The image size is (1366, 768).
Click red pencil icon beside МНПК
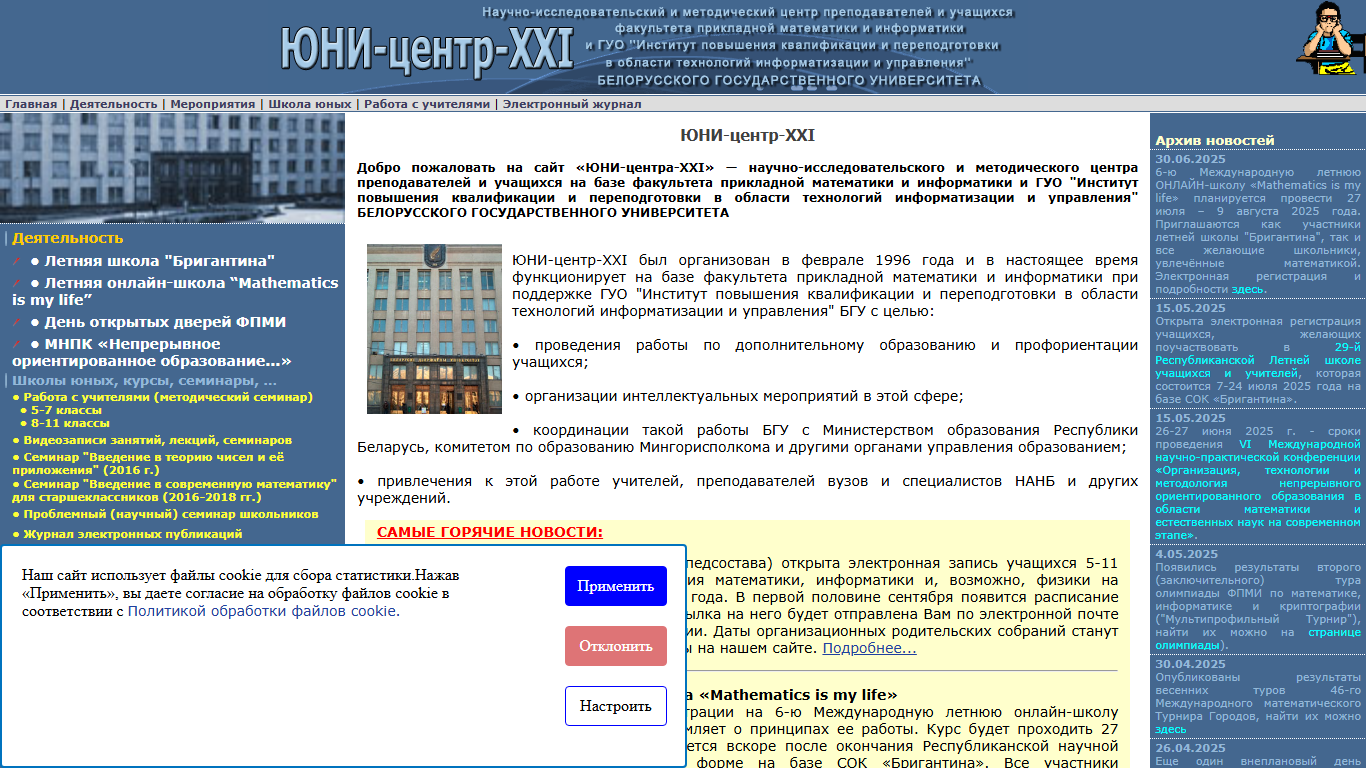[x=17, y=344]
